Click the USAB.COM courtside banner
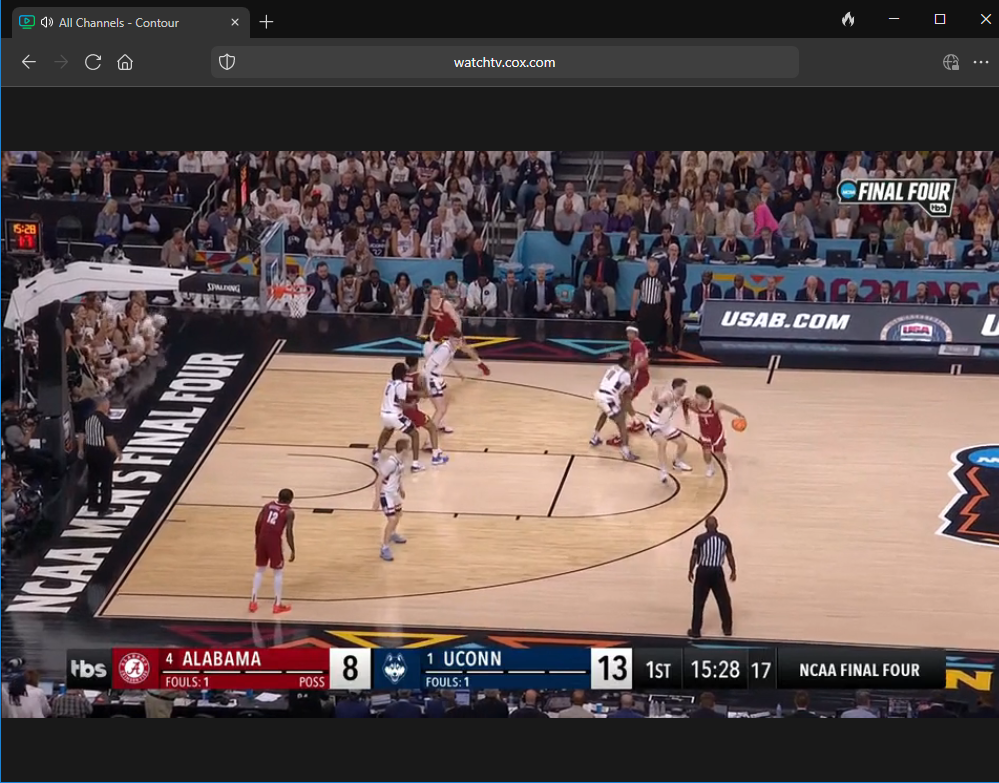999x783 pixels. pyautogui.click(x=785, y=320)
